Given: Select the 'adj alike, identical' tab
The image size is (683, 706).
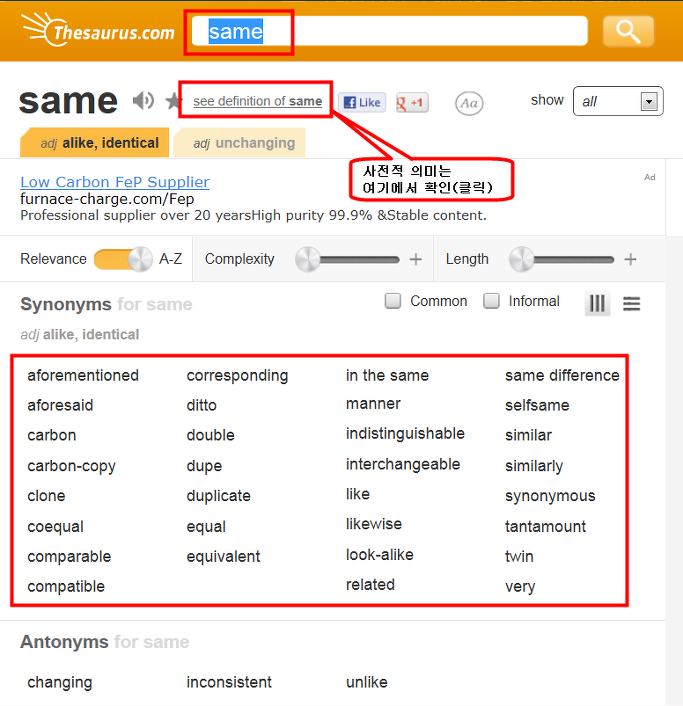Looking at the screenshot, I should click(95, 143).
